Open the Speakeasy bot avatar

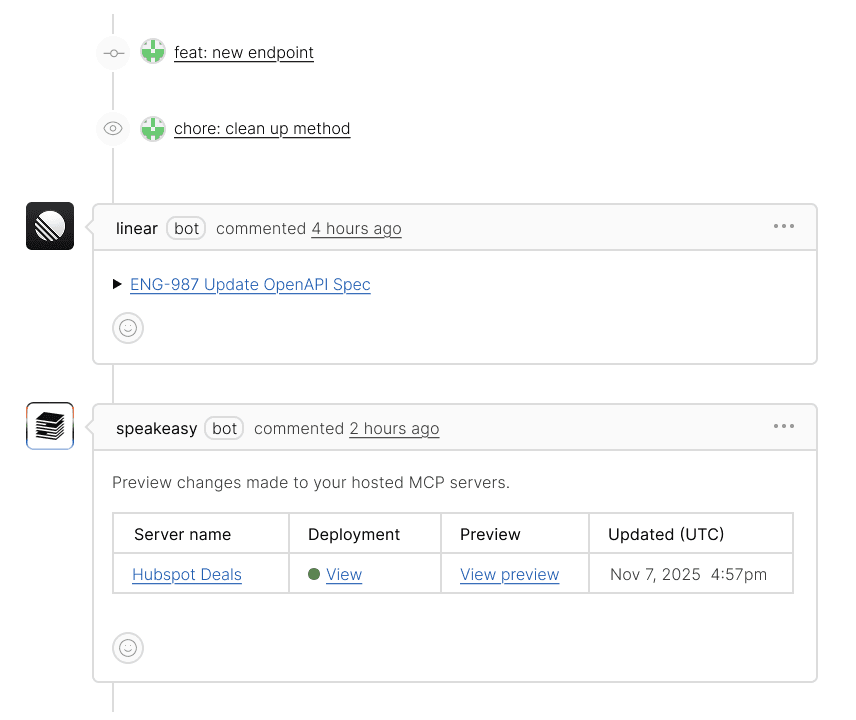click(x=49, y=425)
